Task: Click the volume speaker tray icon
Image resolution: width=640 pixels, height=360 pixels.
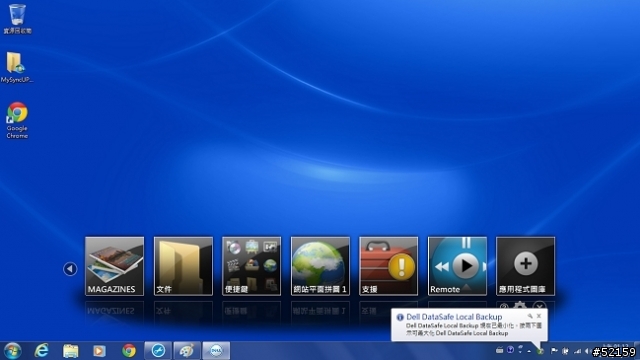Action: click(588, 351)
